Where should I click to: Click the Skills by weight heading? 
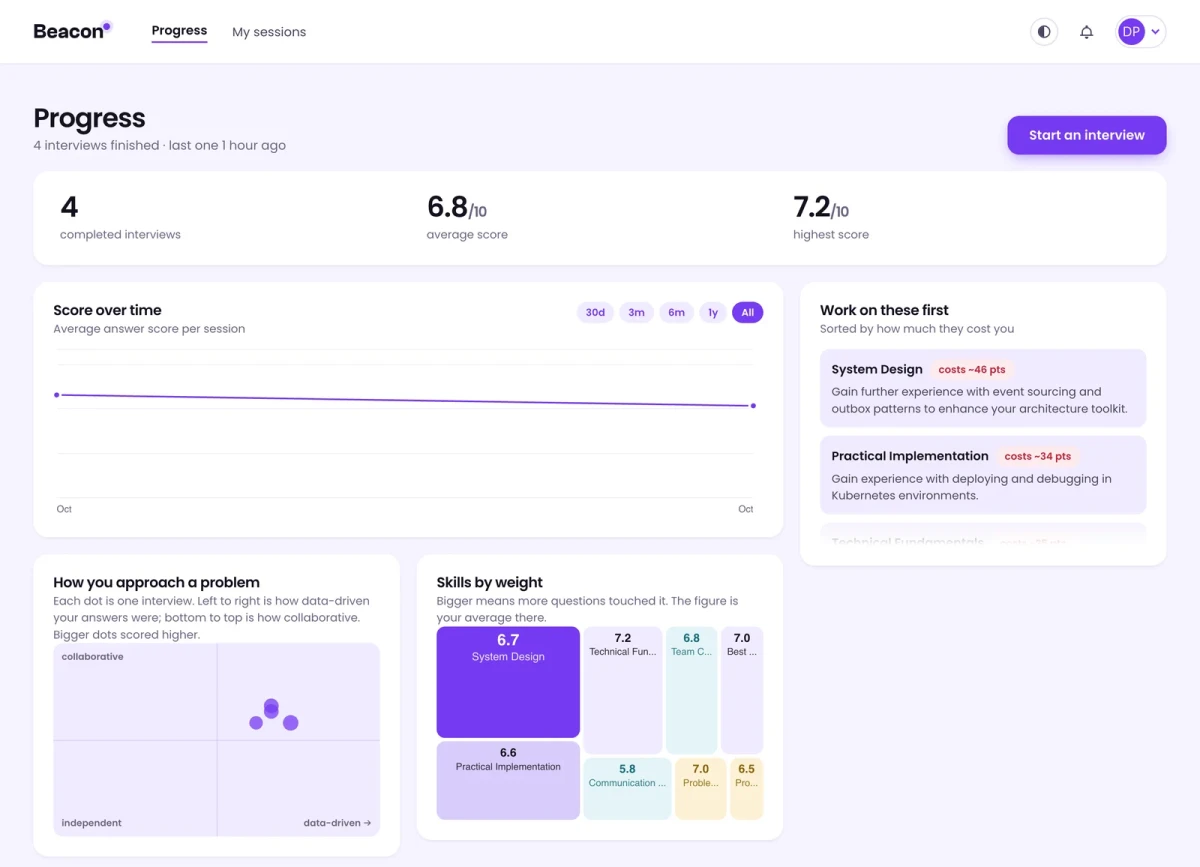(x=490, y=582)
